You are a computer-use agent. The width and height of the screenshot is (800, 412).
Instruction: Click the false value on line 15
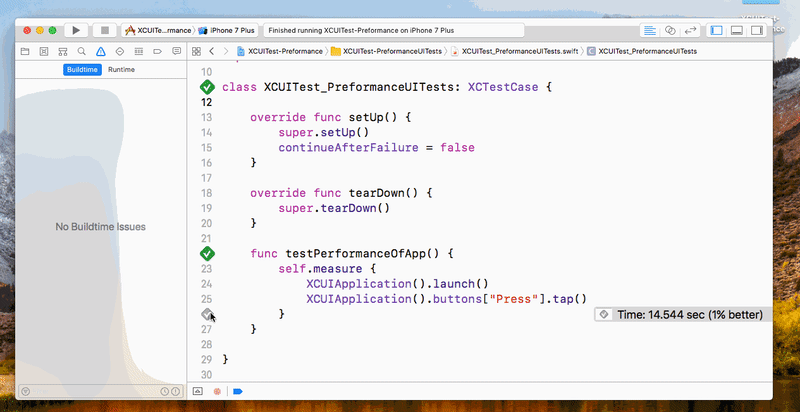click(458, 148)
